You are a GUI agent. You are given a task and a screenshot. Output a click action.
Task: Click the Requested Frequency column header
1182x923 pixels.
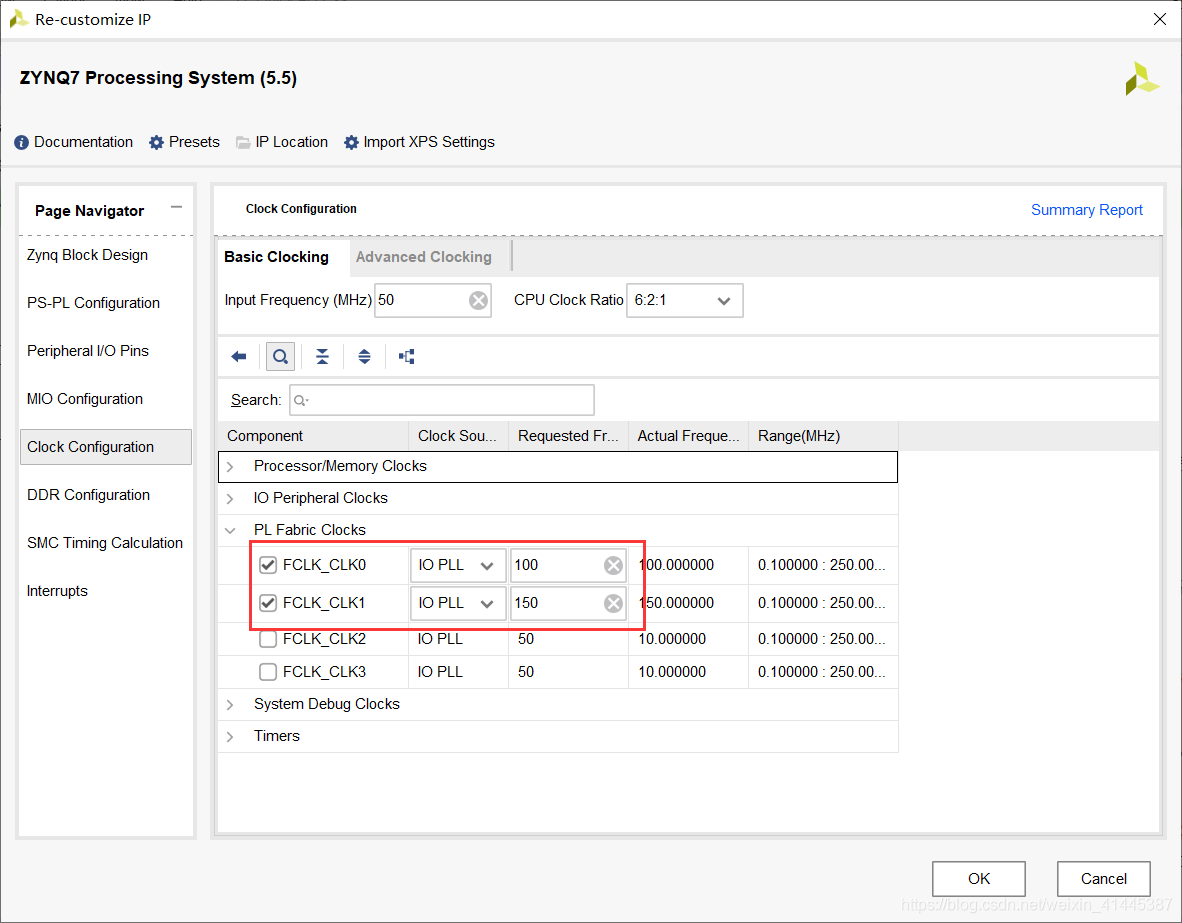pos(568,437)
